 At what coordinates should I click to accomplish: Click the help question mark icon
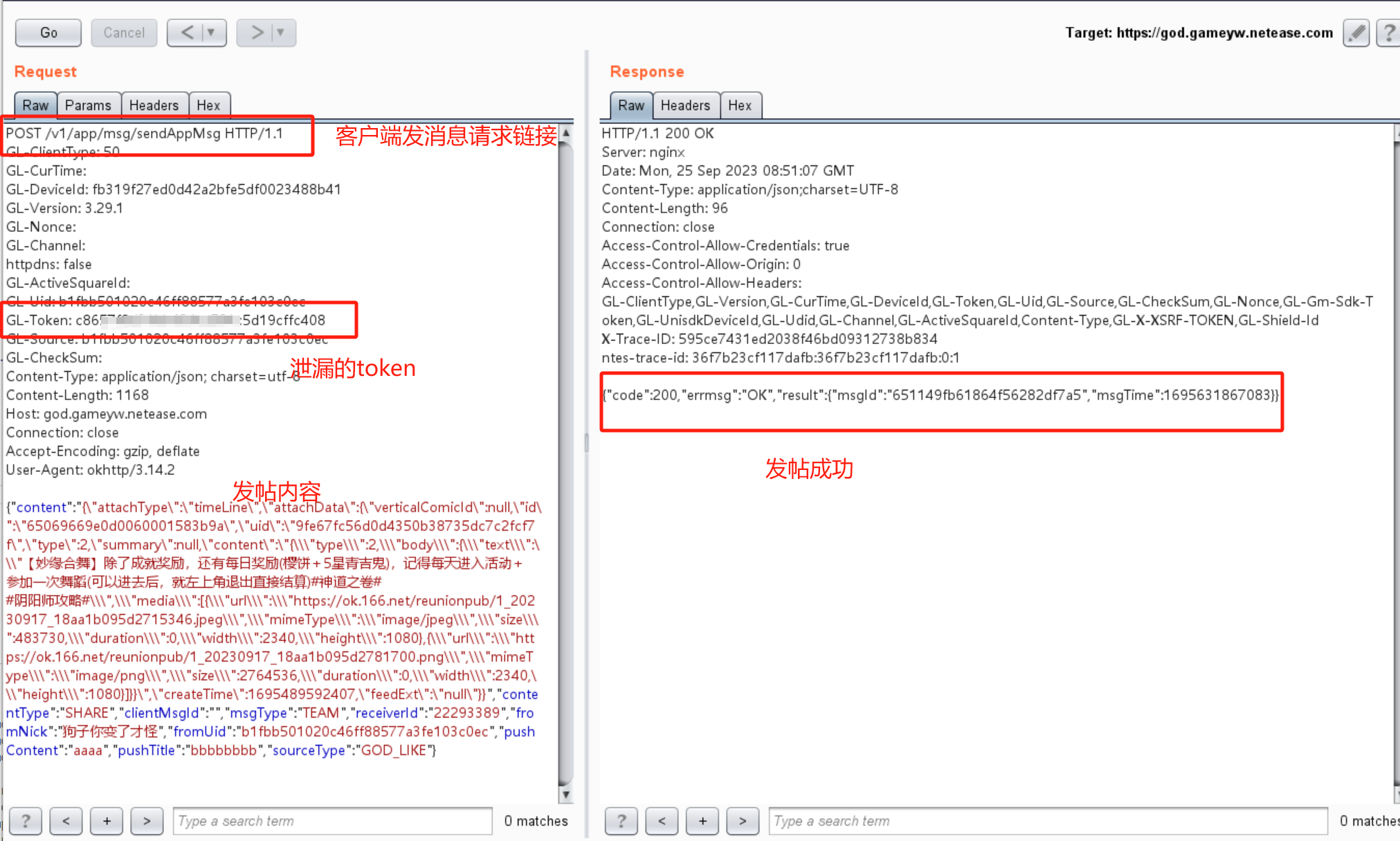(x=1389, y=33)
